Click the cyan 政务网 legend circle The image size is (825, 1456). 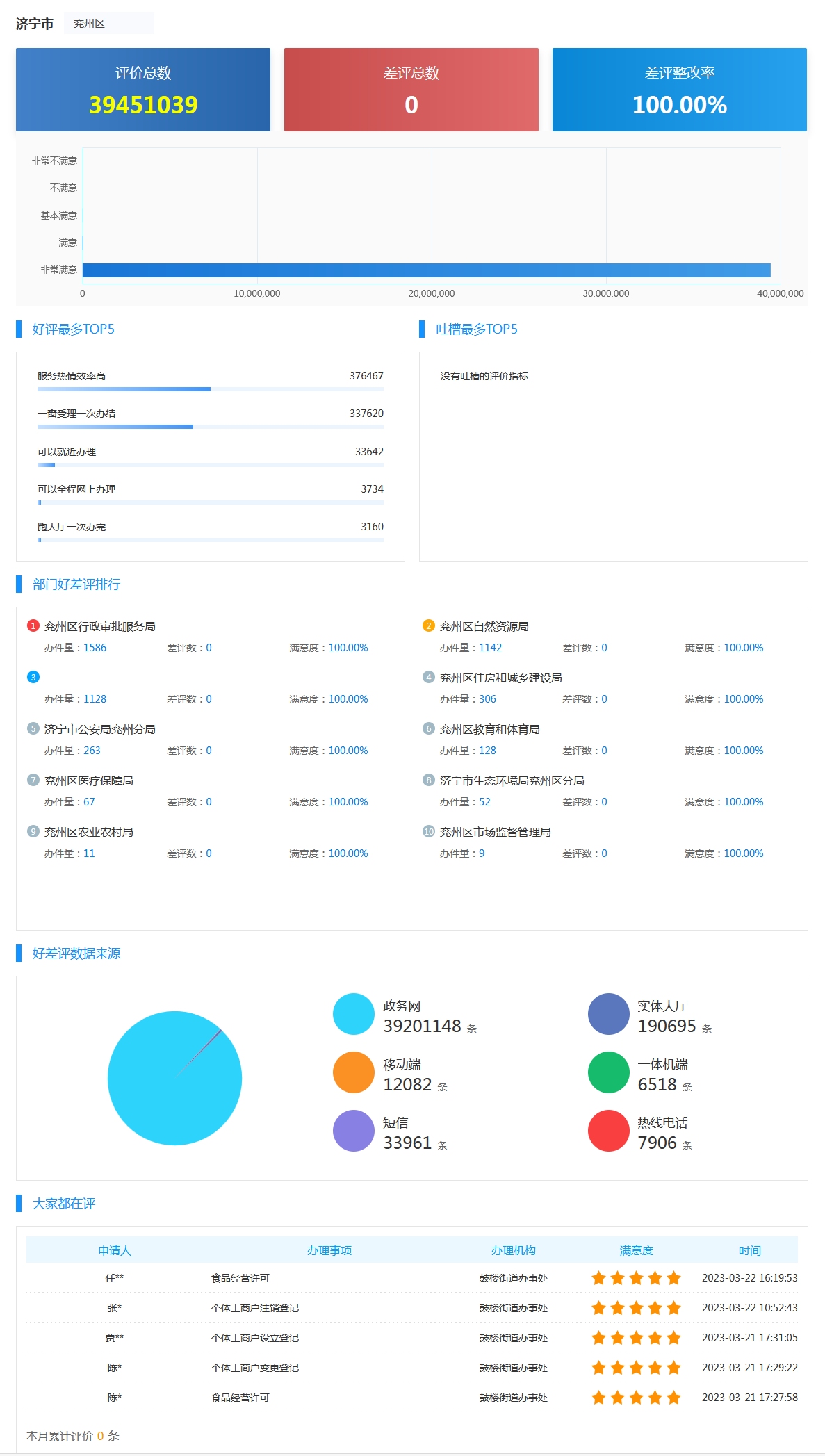tap(353, 1014)
